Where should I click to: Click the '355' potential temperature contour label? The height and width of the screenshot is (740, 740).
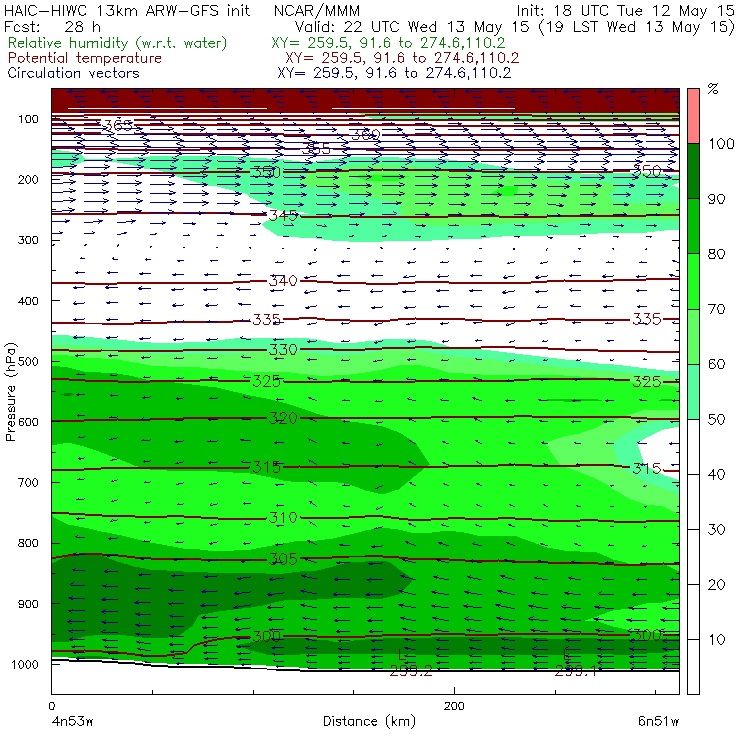click(316, 149)
